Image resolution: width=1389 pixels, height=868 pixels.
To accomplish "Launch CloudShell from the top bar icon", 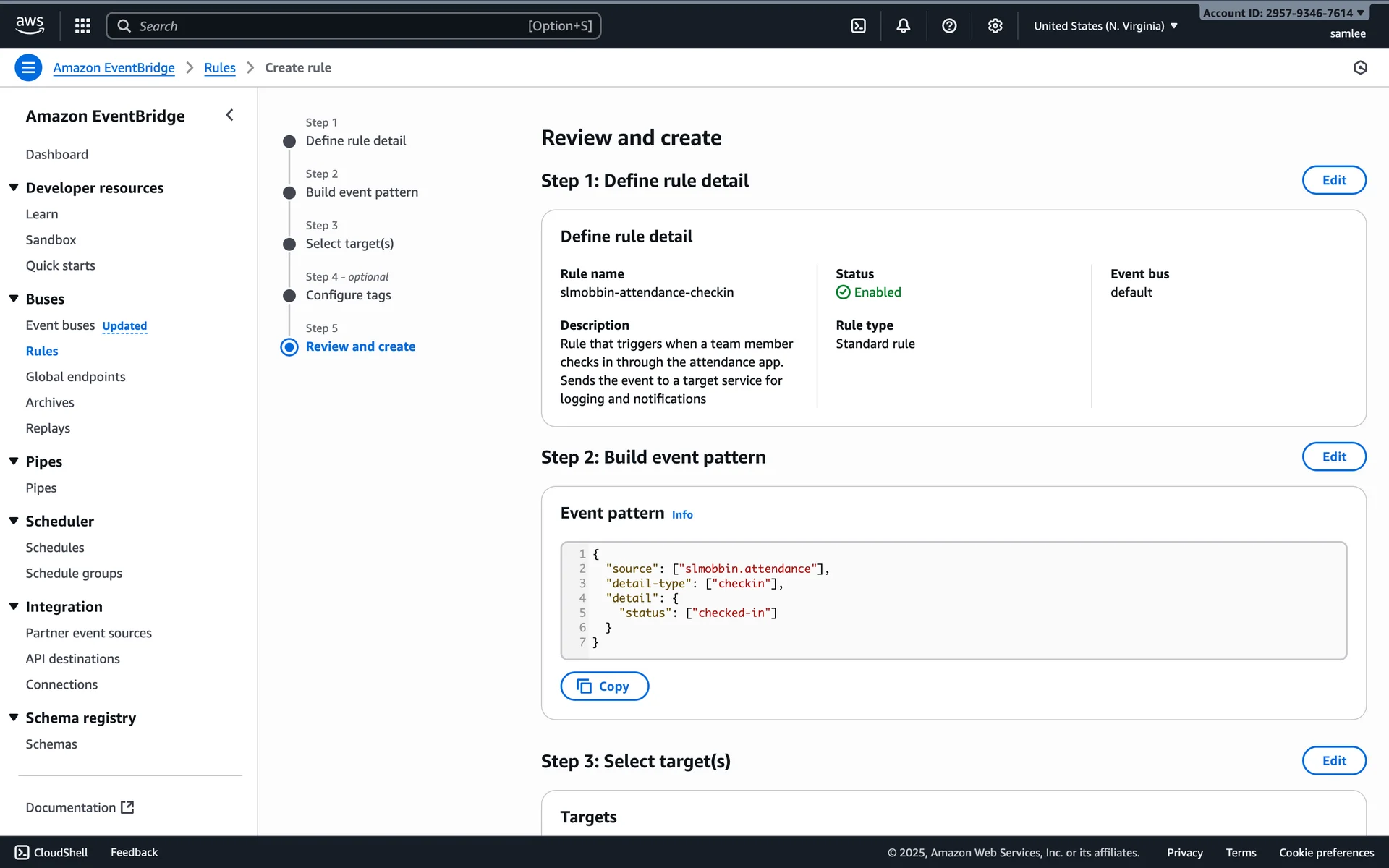I will pyautogui.click(x=858, y=26).
